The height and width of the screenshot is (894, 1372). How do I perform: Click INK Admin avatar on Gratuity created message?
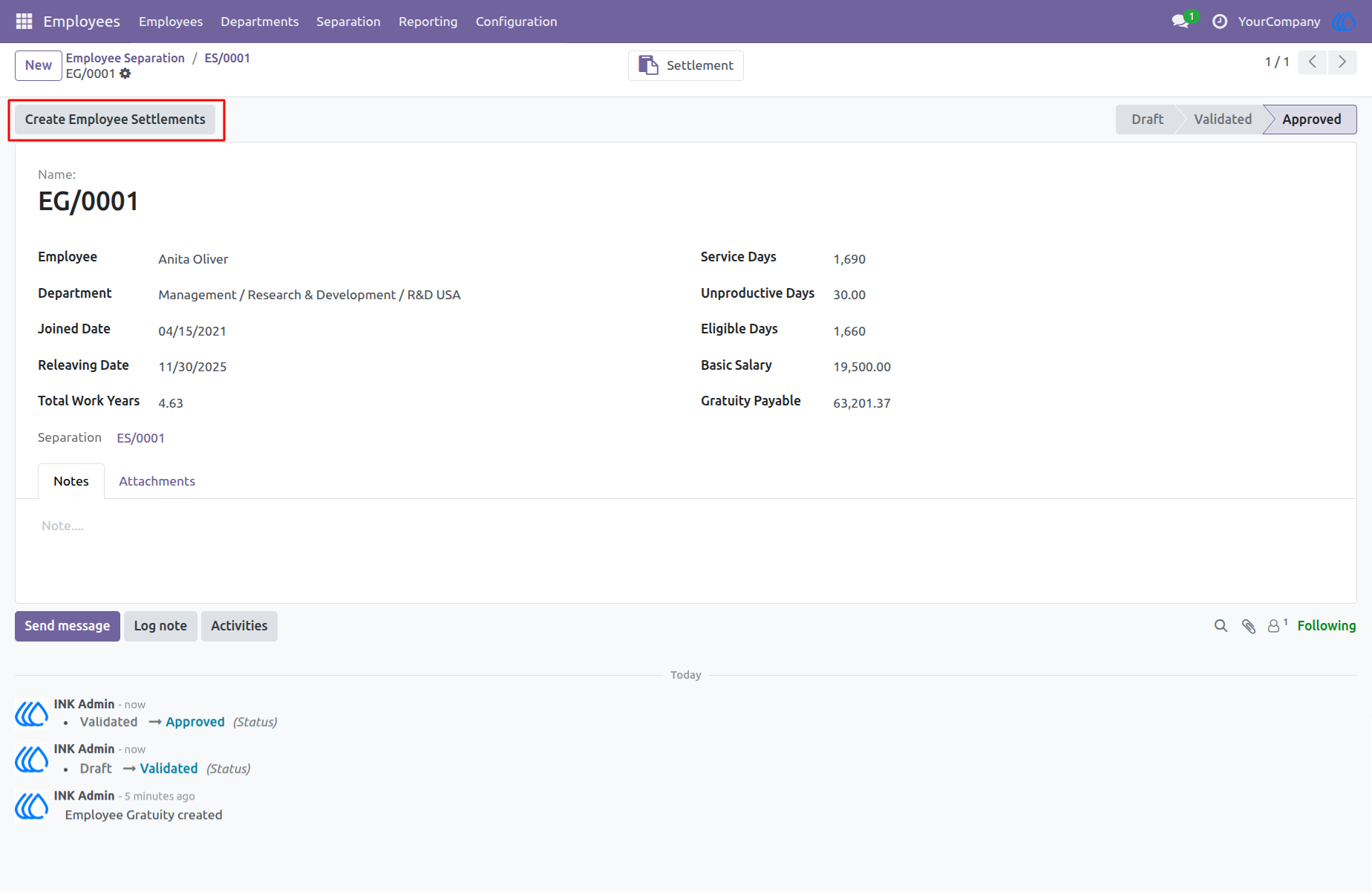(x=31, y=806)
